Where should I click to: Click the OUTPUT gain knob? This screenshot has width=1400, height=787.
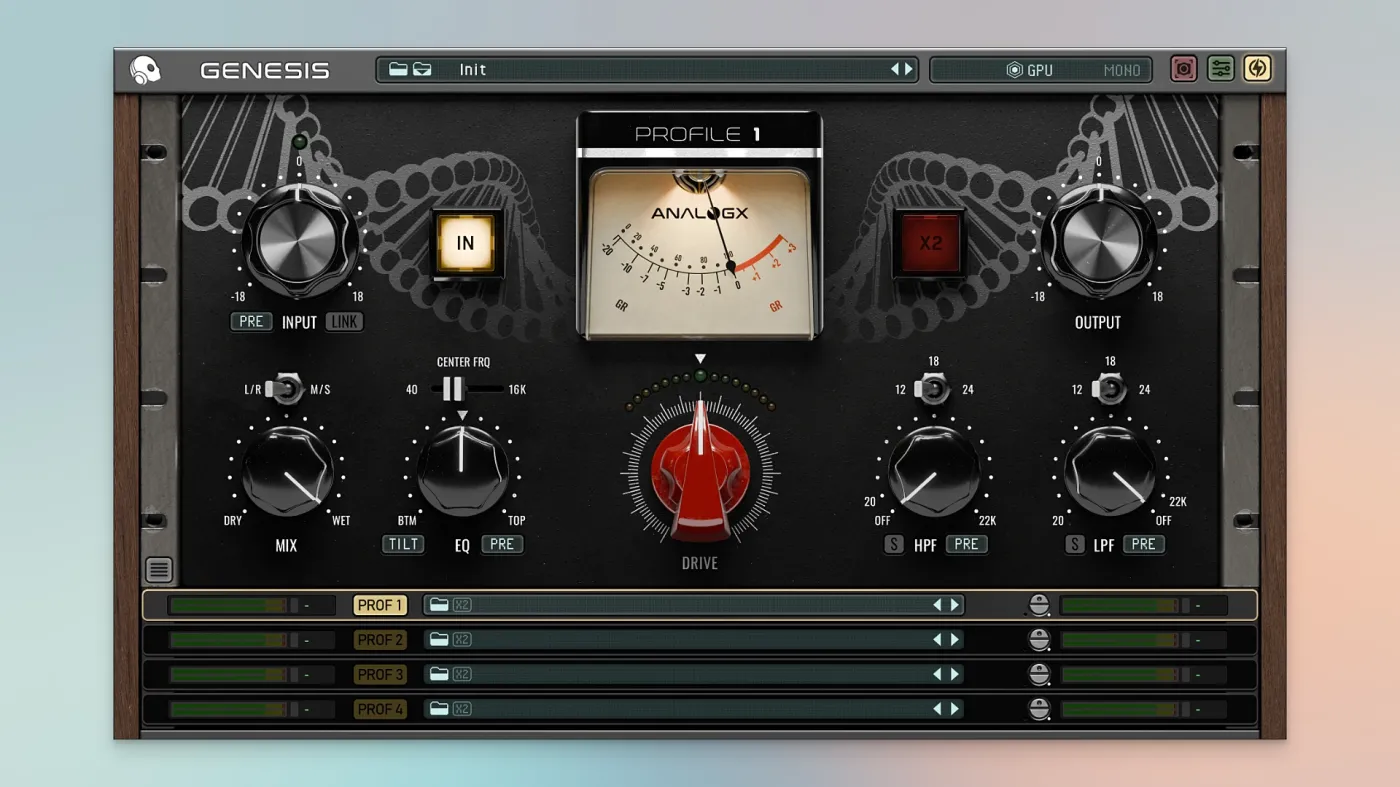(x=1098, y=240)
